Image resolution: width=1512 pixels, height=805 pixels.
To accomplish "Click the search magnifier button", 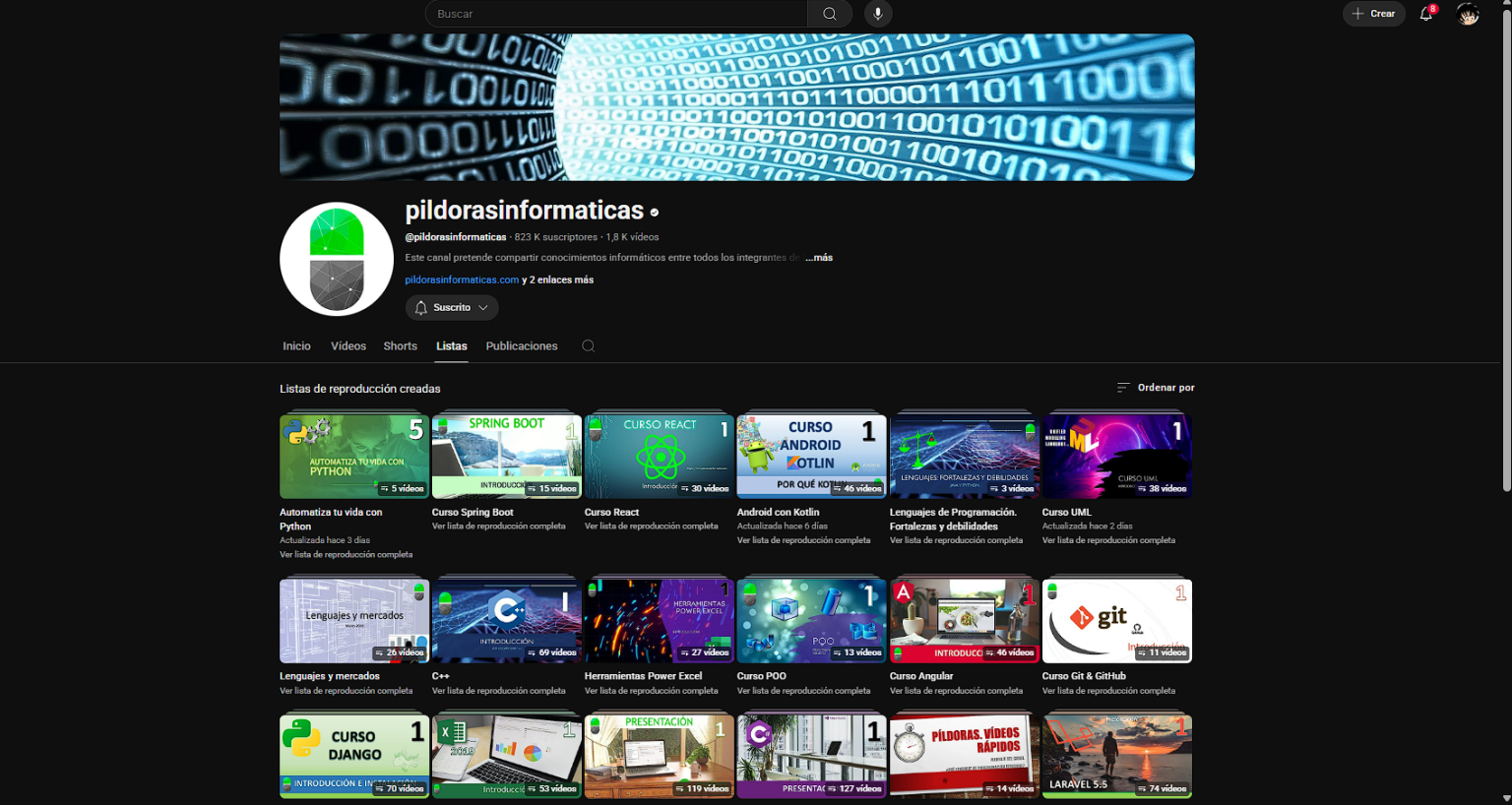I will 830,14.
